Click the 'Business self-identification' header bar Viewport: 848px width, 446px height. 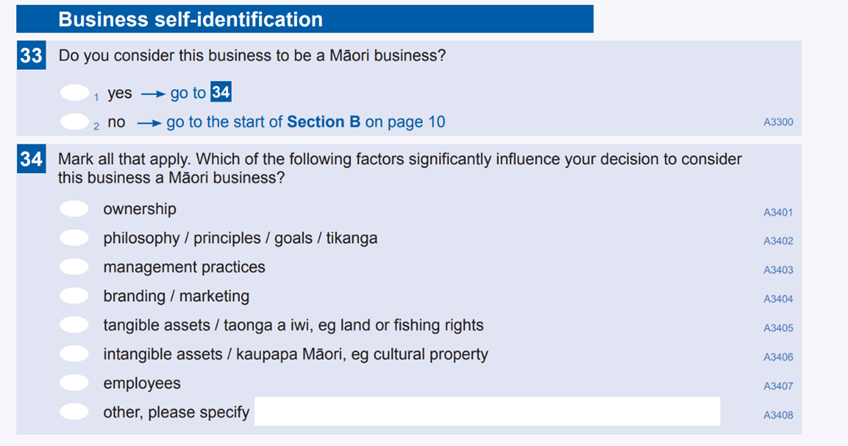(305, 19)
